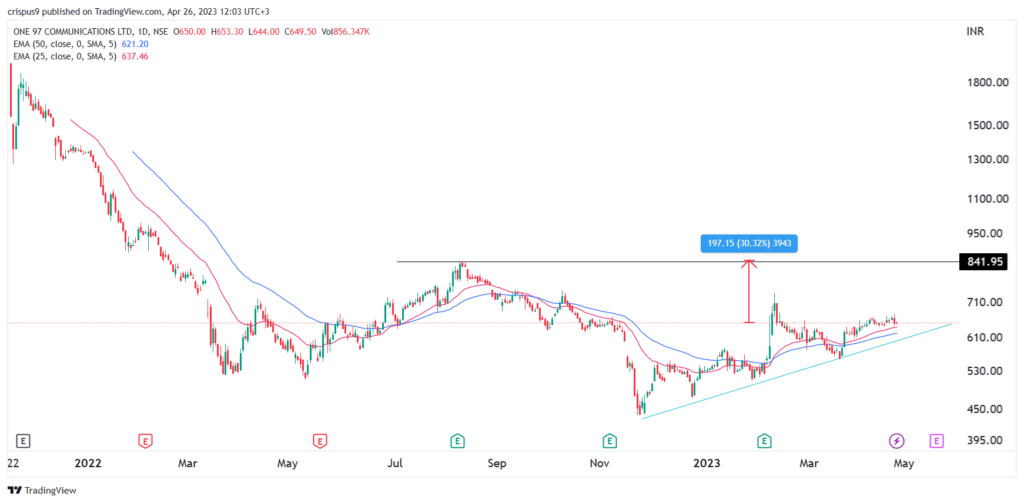Click the EMA (50, close, 0, SMA, 5) legend
The height and width of the screenshot is (503, 1024).
point(64,44)
